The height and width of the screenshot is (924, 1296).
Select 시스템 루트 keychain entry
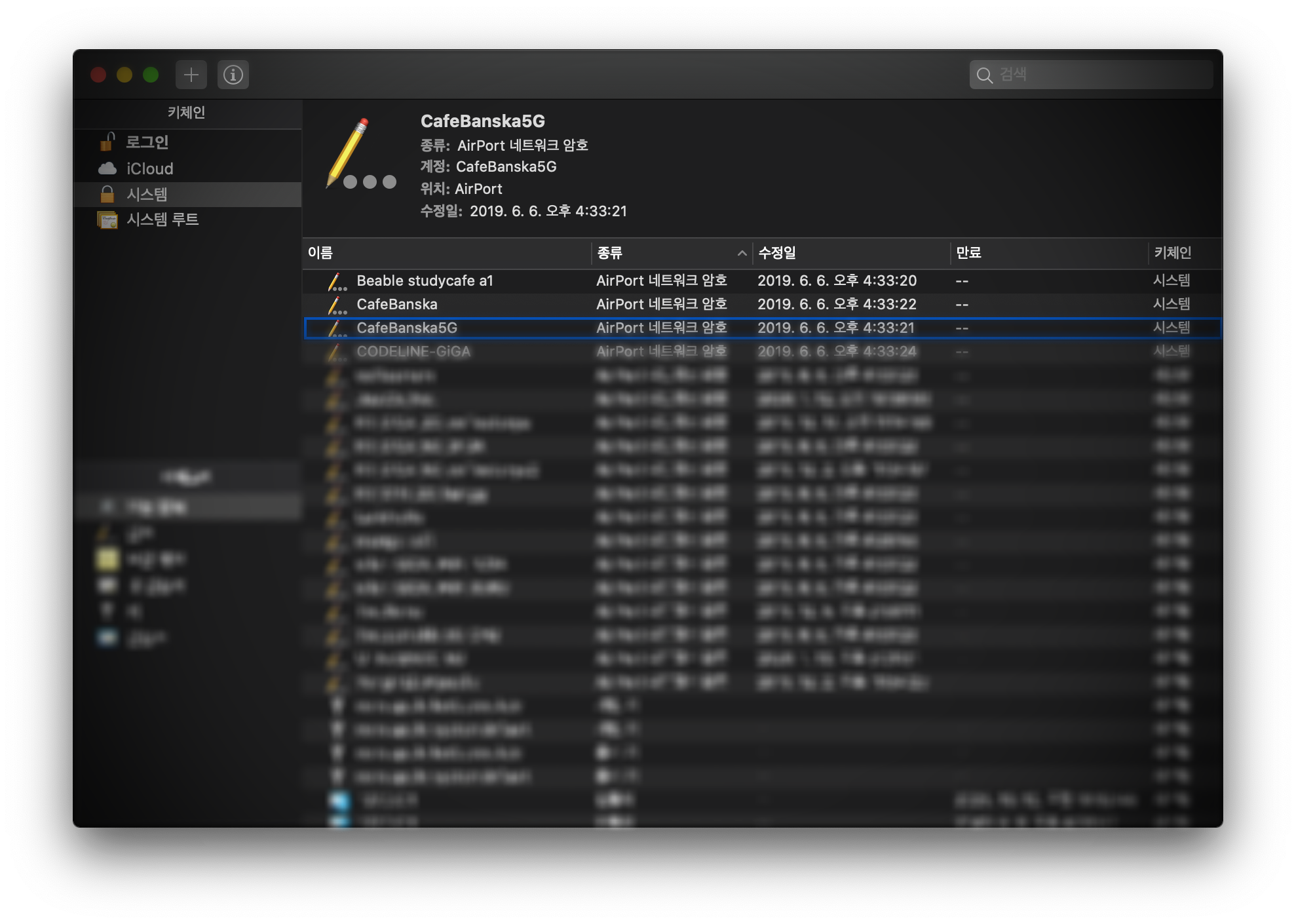pos(162,220)
